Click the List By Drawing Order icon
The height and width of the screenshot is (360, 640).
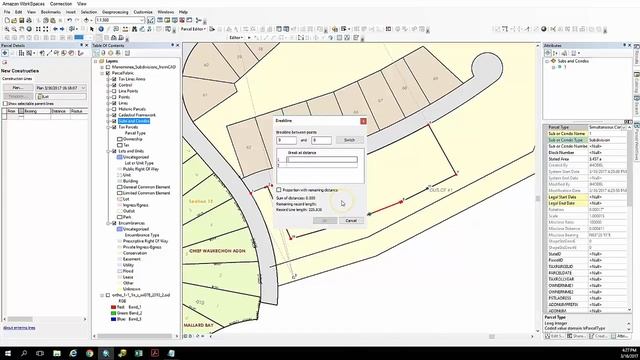(x=96, y=53)
